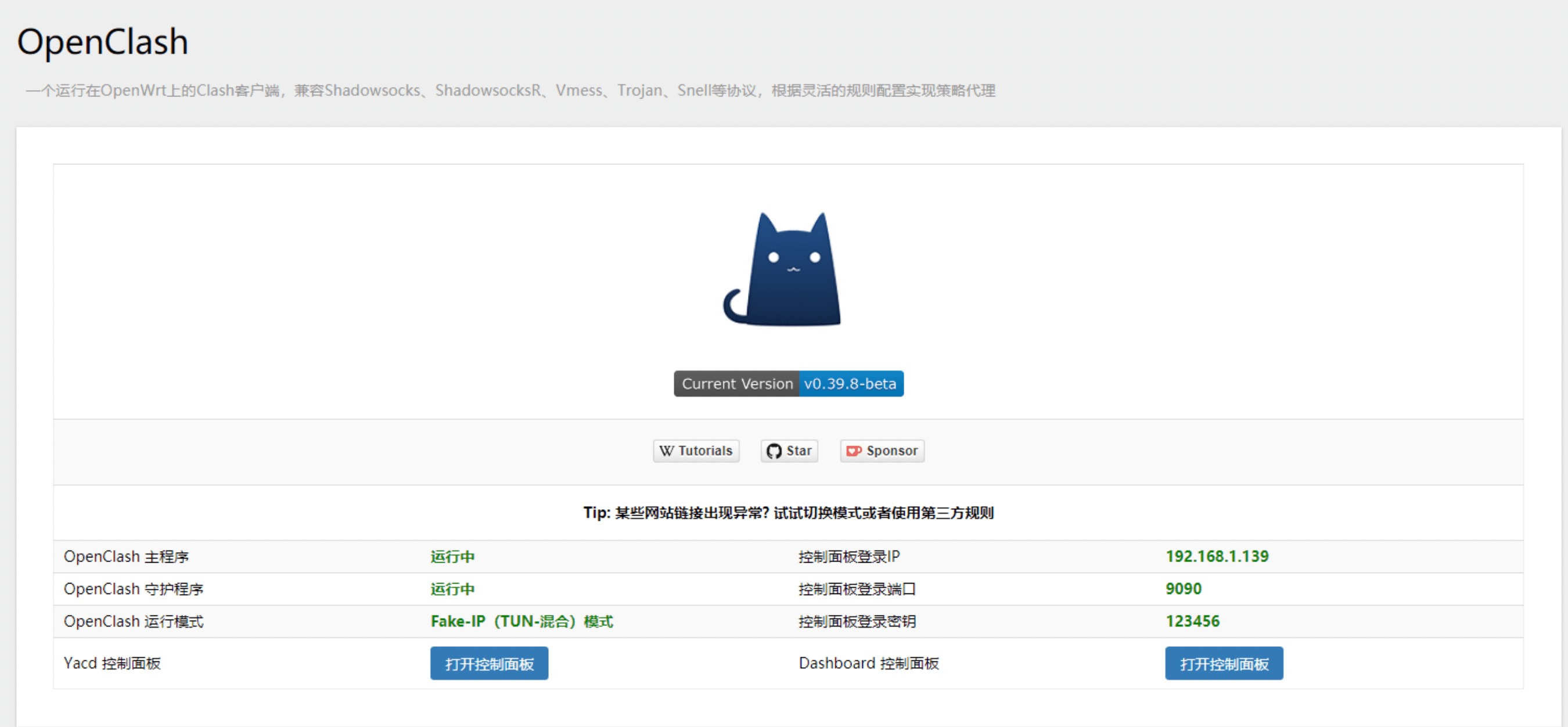Click the OpenClash description subtitle text
Image resolution: width=1568 pixels, height=727 pixels.
[x=510, y=91]
